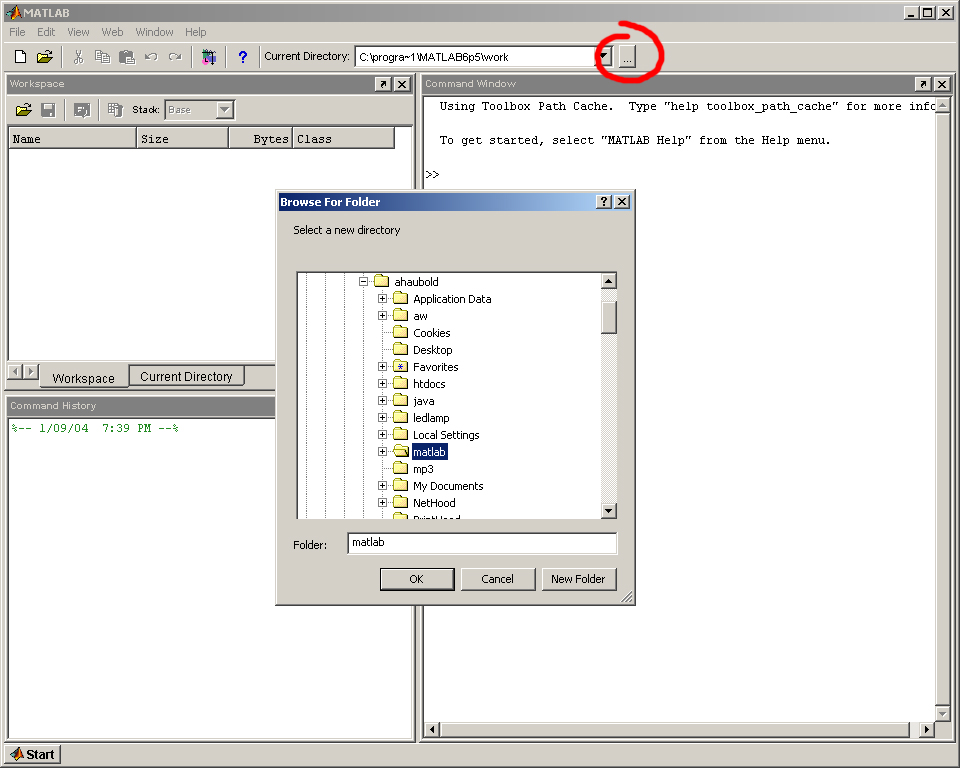
Task: Expand the matlab folder node
Action: 383,452
